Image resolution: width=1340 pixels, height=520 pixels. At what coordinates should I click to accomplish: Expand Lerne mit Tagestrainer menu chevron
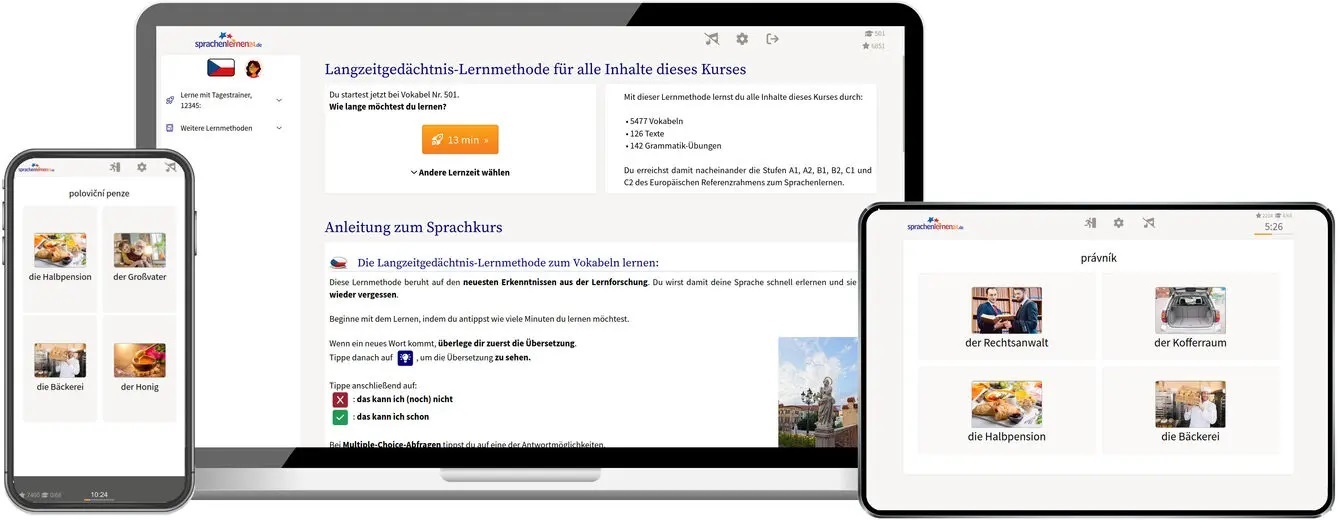(279, 100)
